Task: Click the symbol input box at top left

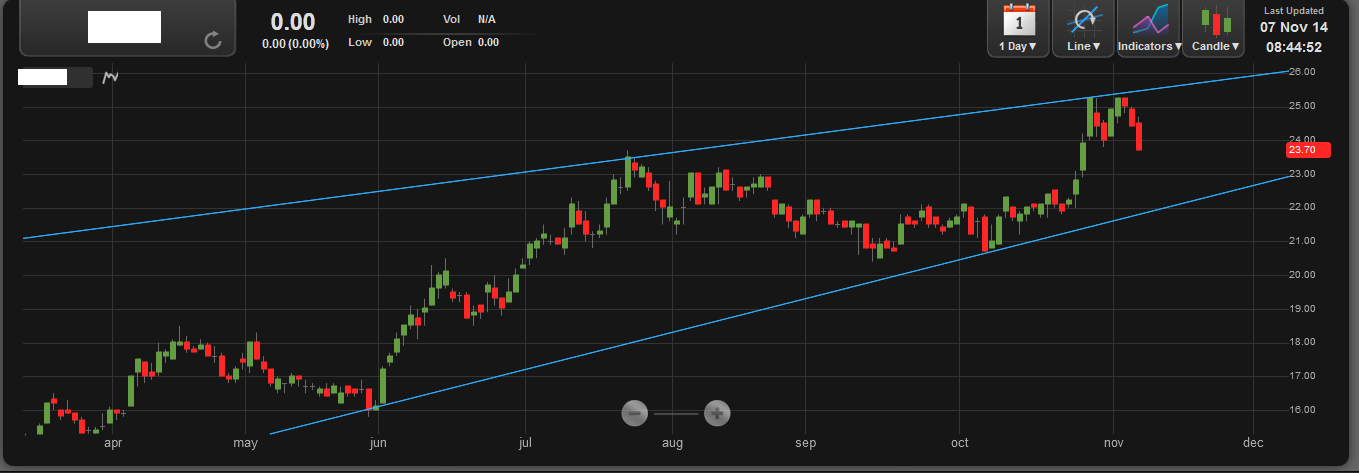Action: [x=127, y=27]
